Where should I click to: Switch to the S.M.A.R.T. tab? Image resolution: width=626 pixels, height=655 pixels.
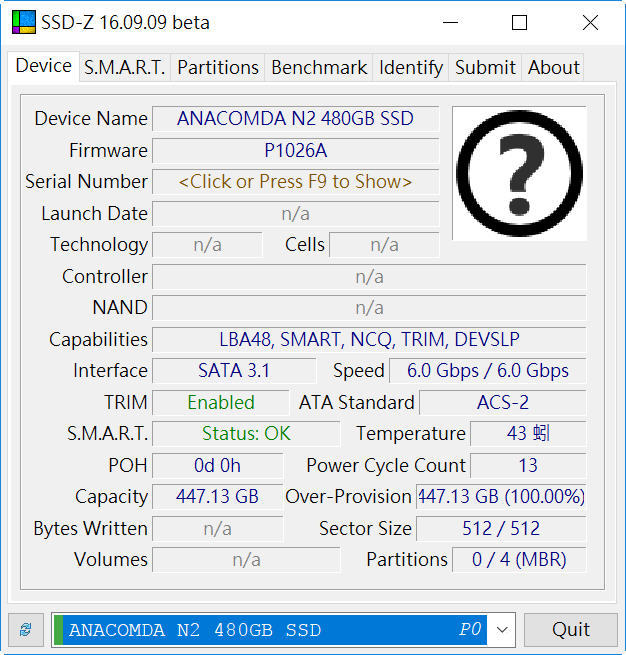[124, 67]
